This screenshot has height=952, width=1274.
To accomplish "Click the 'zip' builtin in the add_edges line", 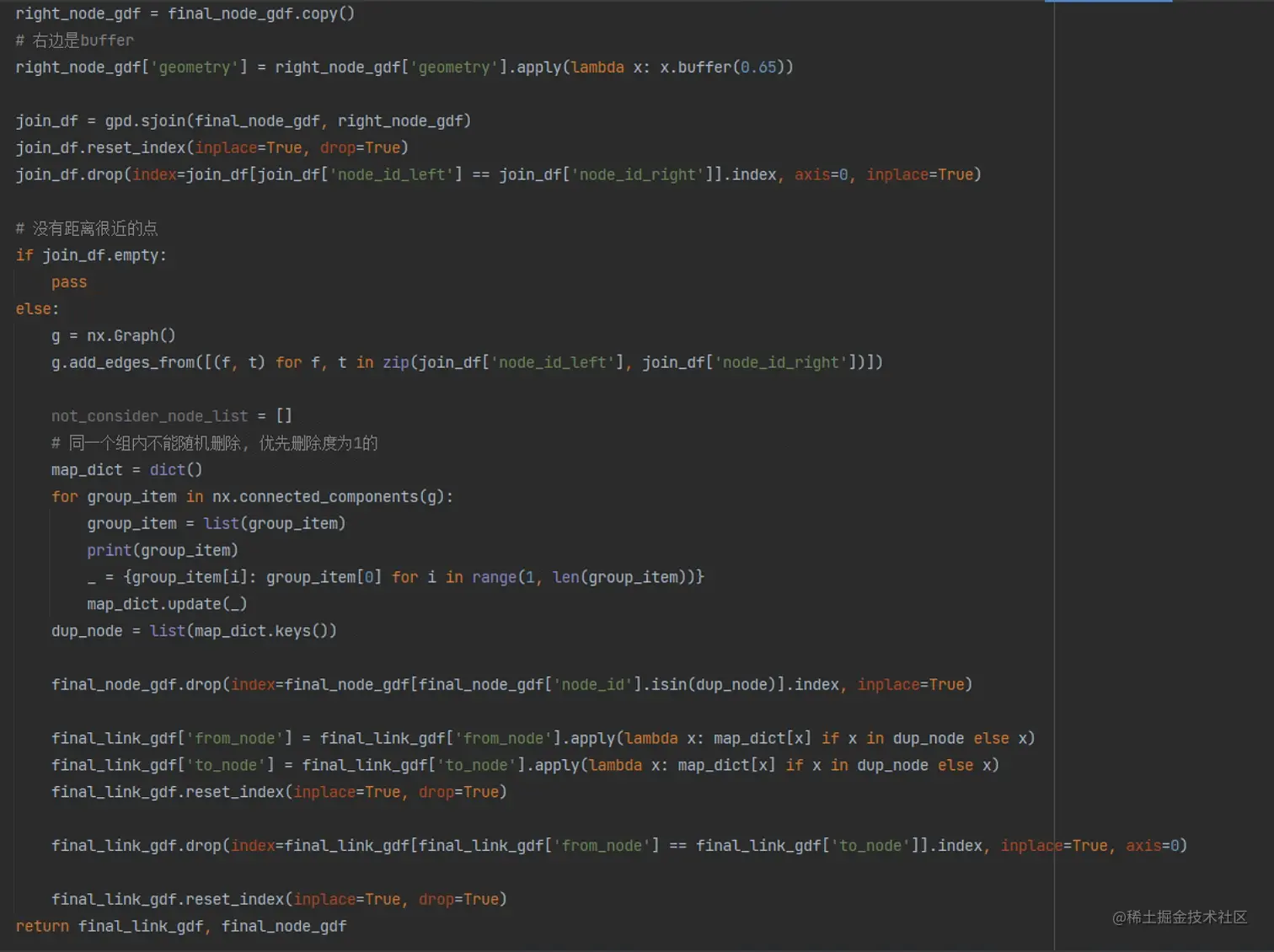I will point(396,362).
